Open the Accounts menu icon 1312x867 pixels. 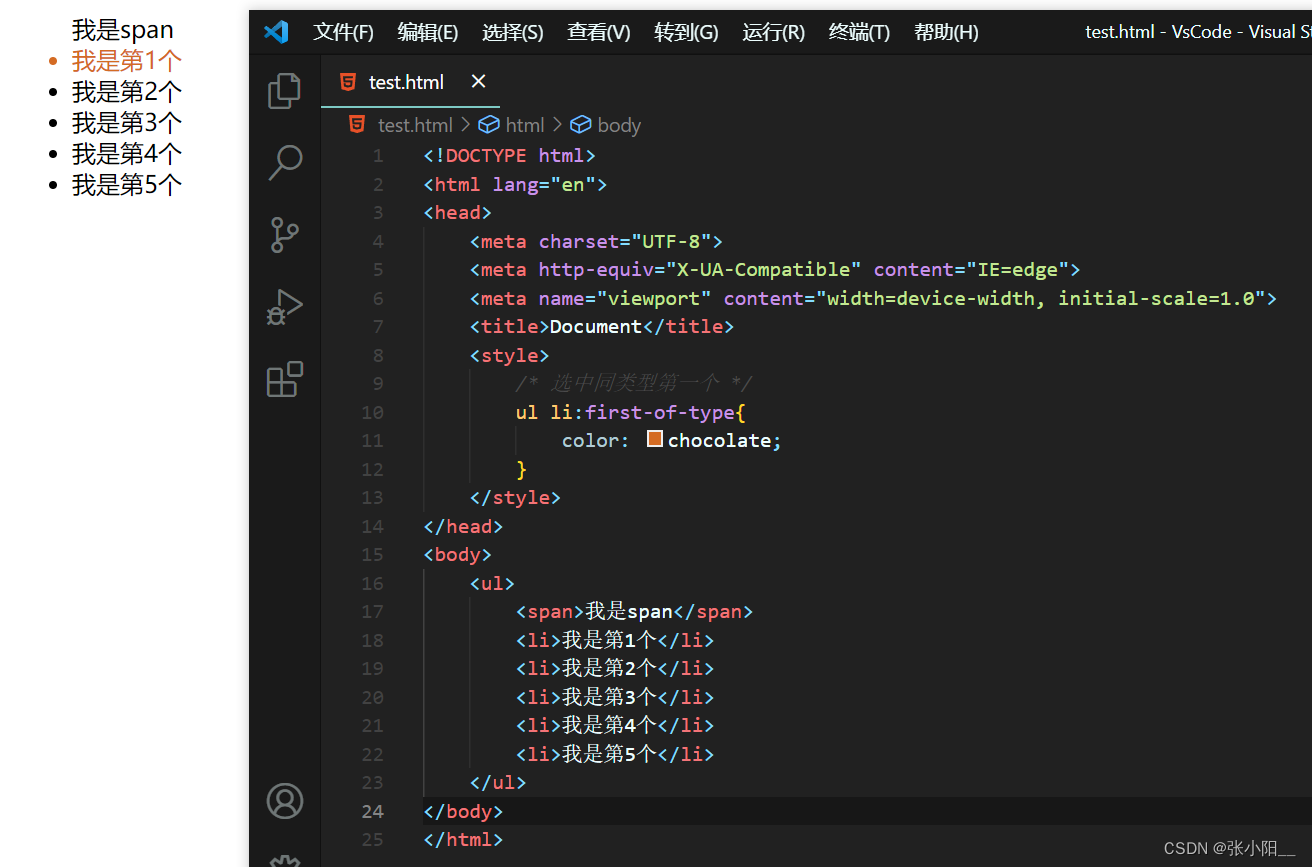[285, 801]
